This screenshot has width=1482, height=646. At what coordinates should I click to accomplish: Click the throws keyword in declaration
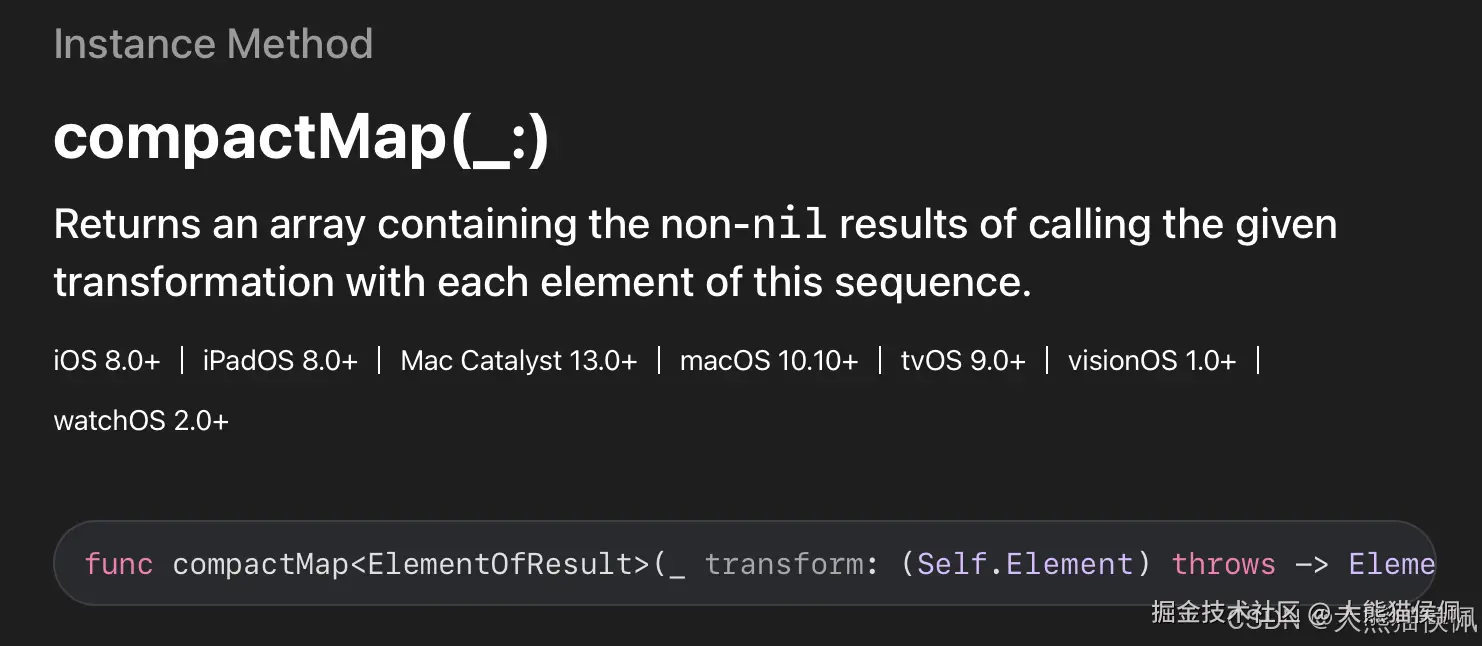(x=1223, y=564)
